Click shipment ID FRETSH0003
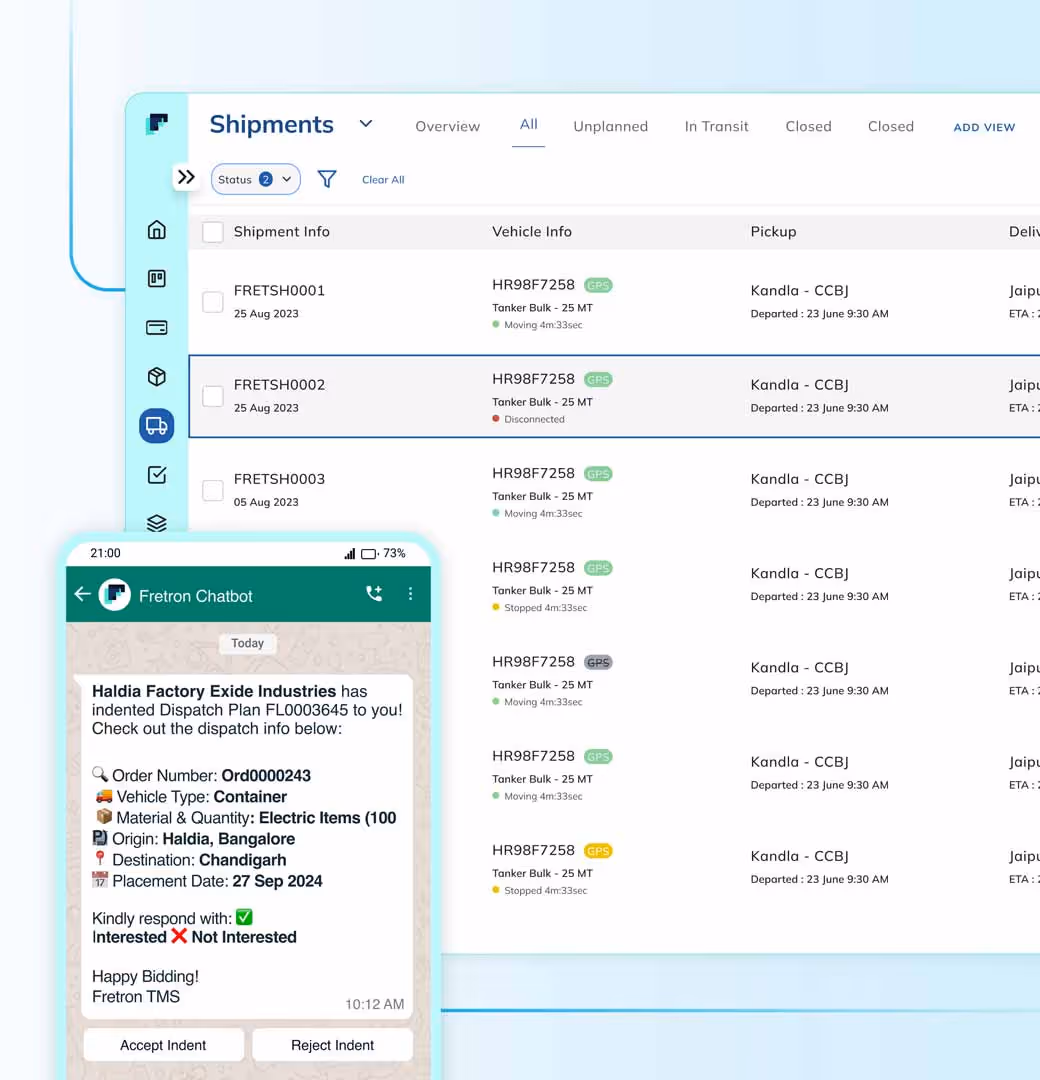The height and width of the screenshot is (1080, 1040). (x=279, y=479)
